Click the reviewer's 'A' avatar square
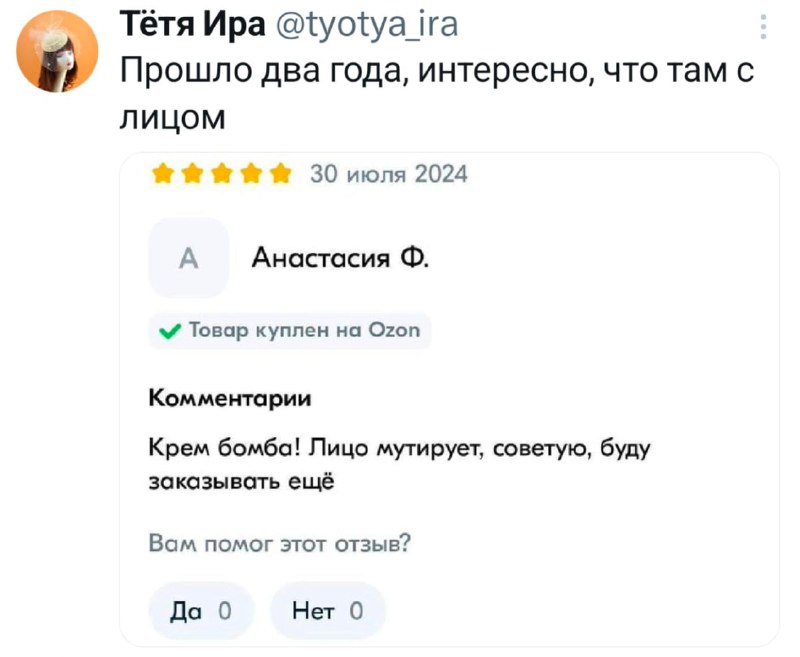 (189, 258)
